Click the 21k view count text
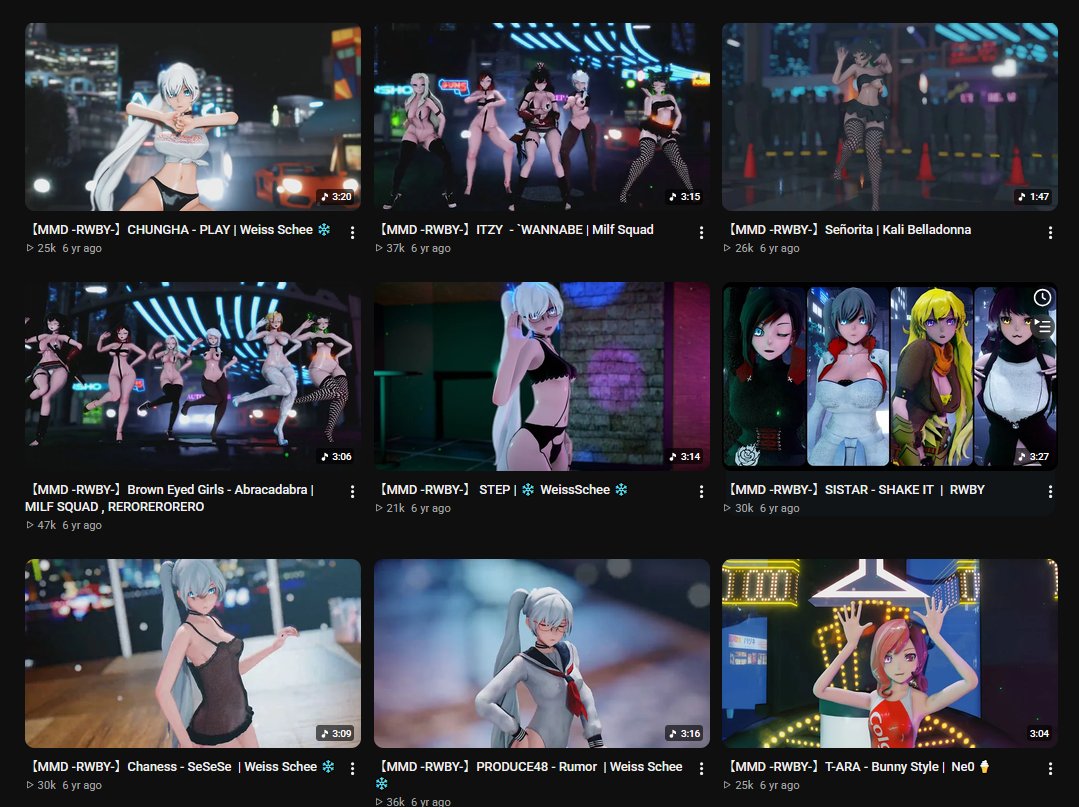The width and height of the screenshot is (1079, 807). (x=395, y=508)
